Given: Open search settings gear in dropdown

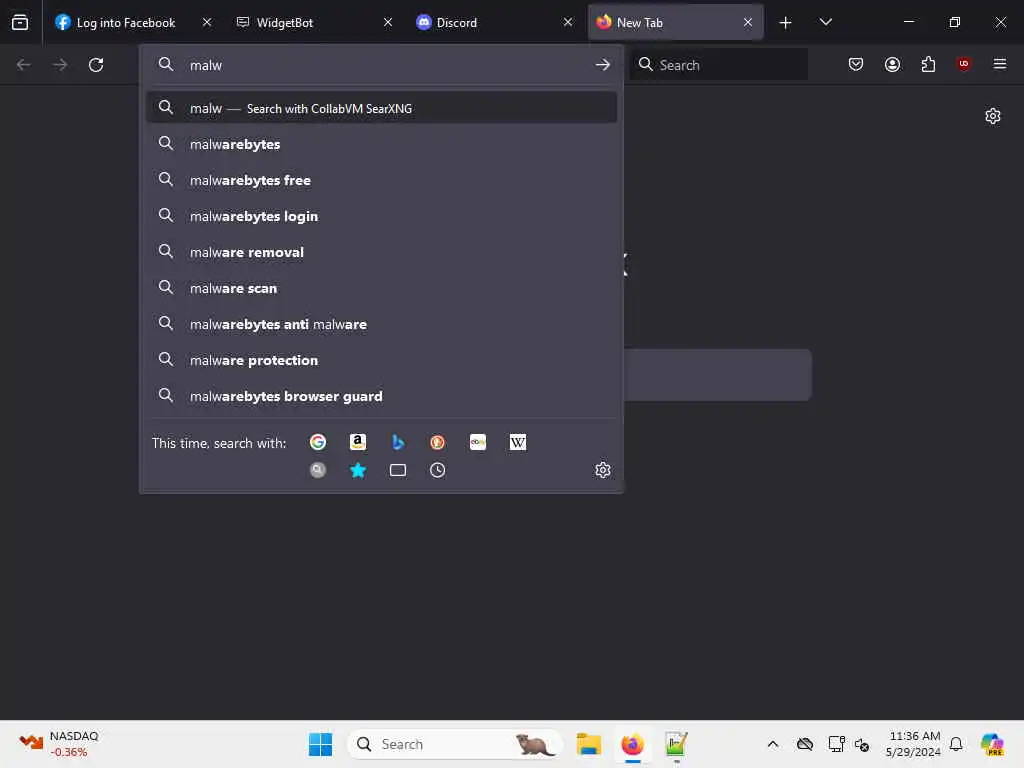Looking at the screenshot, I should [x=603, y=470].
